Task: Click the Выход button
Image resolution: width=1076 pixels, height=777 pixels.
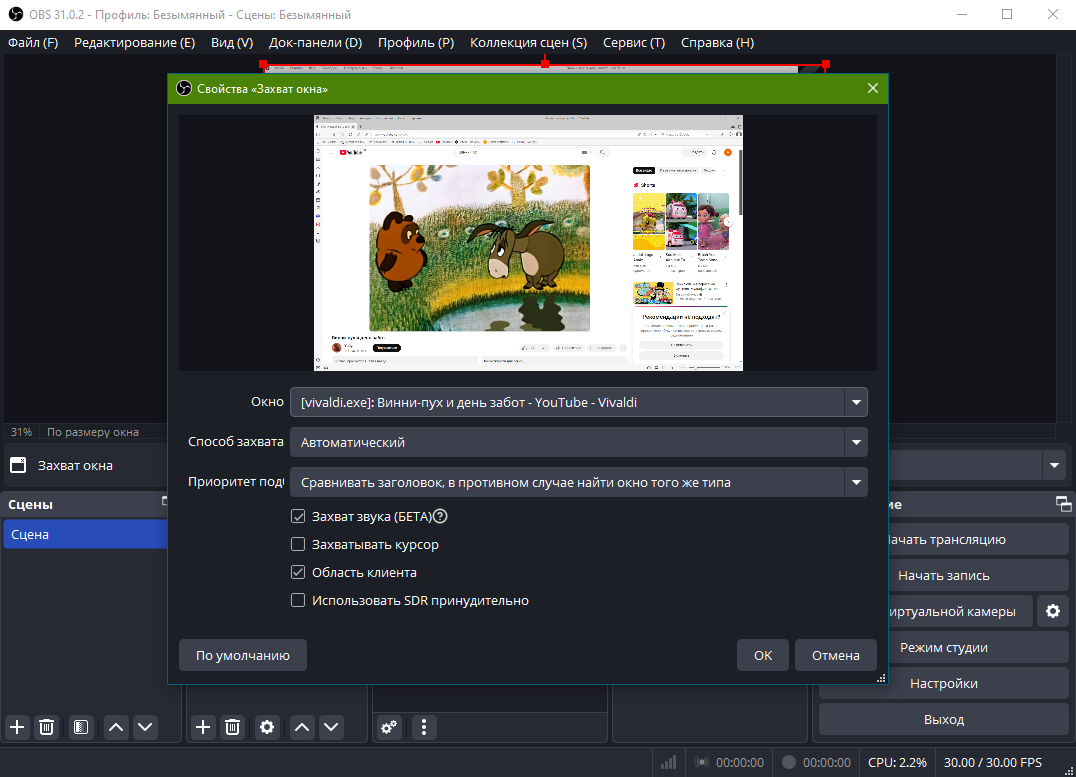Action: pyautogui.click(x=944, y=719)
